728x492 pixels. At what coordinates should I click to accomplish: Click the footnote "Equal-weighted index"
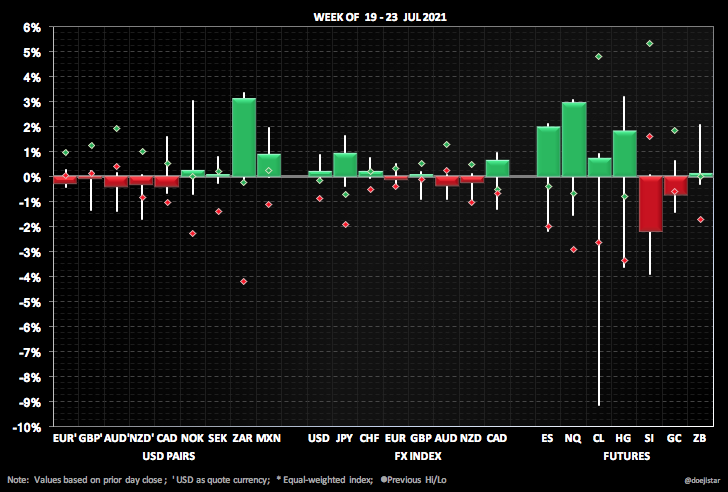click(328, 480)
